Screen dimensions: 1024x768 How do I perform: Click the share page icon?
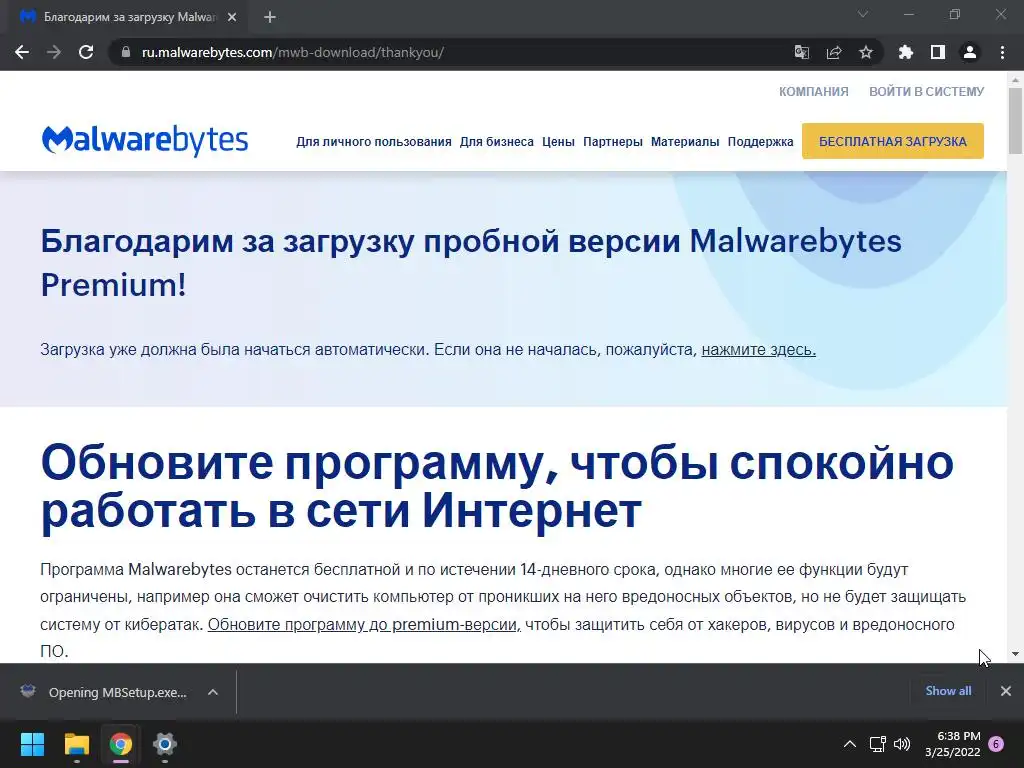pos(834,52)
